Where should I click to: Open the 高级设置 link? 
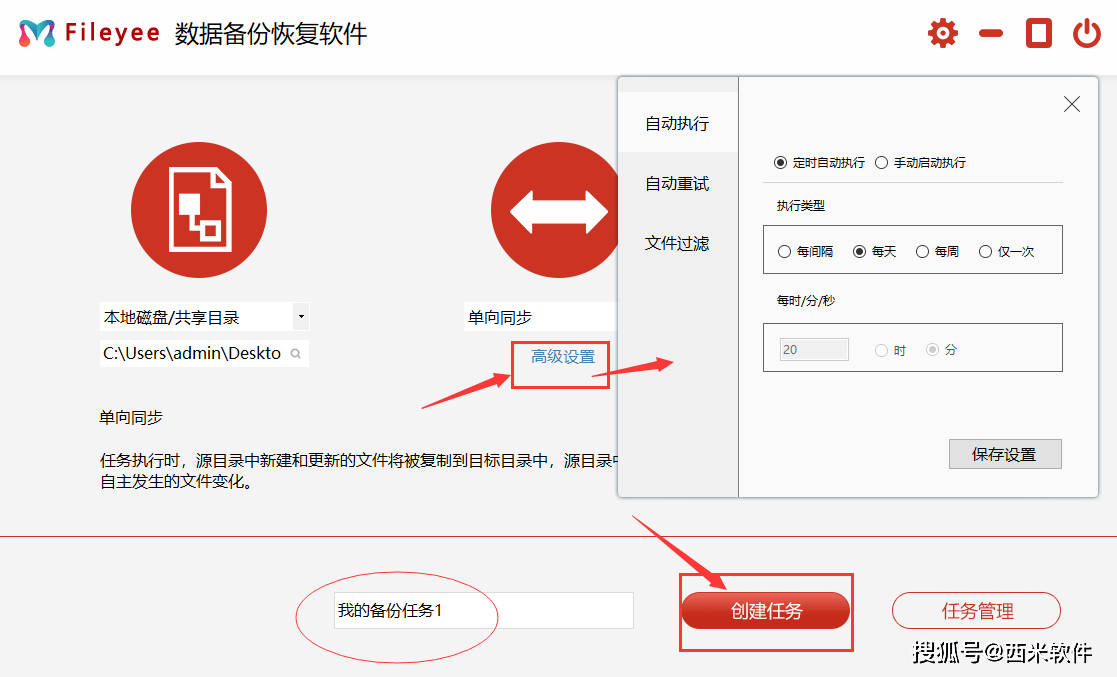[x=563, y=356]
